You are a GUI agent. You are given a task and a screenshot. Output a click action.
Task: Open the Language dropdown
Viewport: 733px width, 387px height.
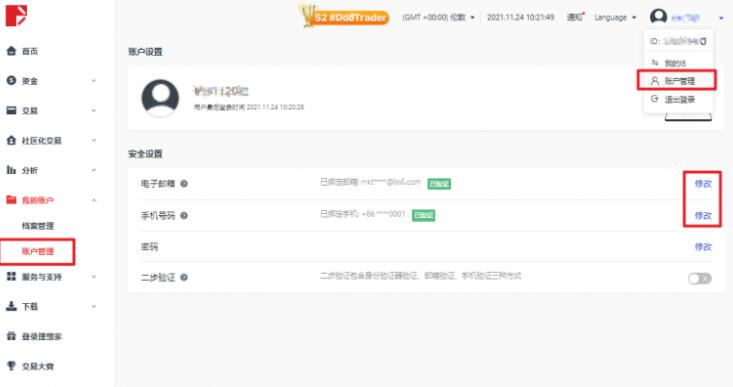click(x=615, y=17)
